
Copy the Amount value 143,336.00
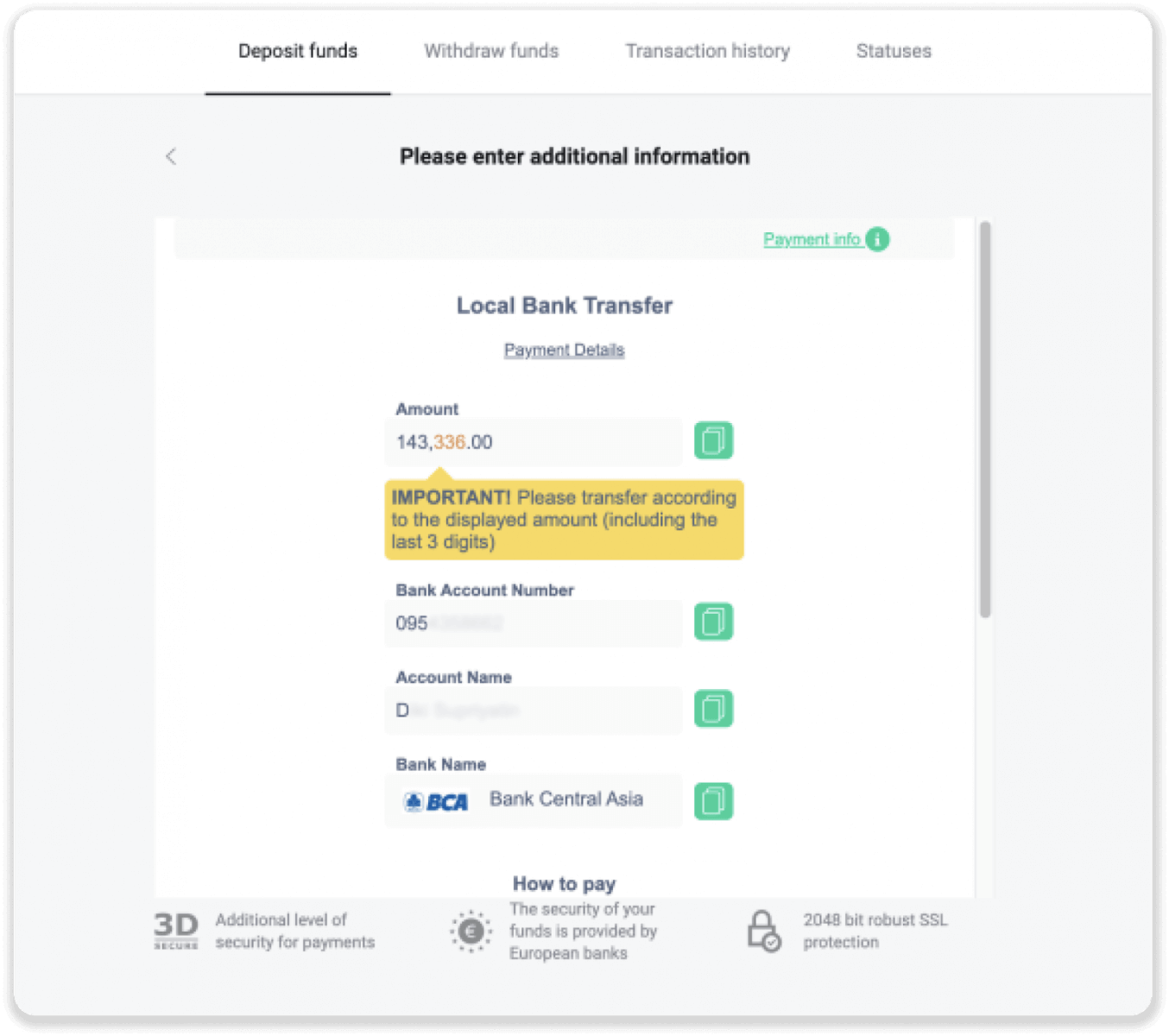click(x=713, y=440)
